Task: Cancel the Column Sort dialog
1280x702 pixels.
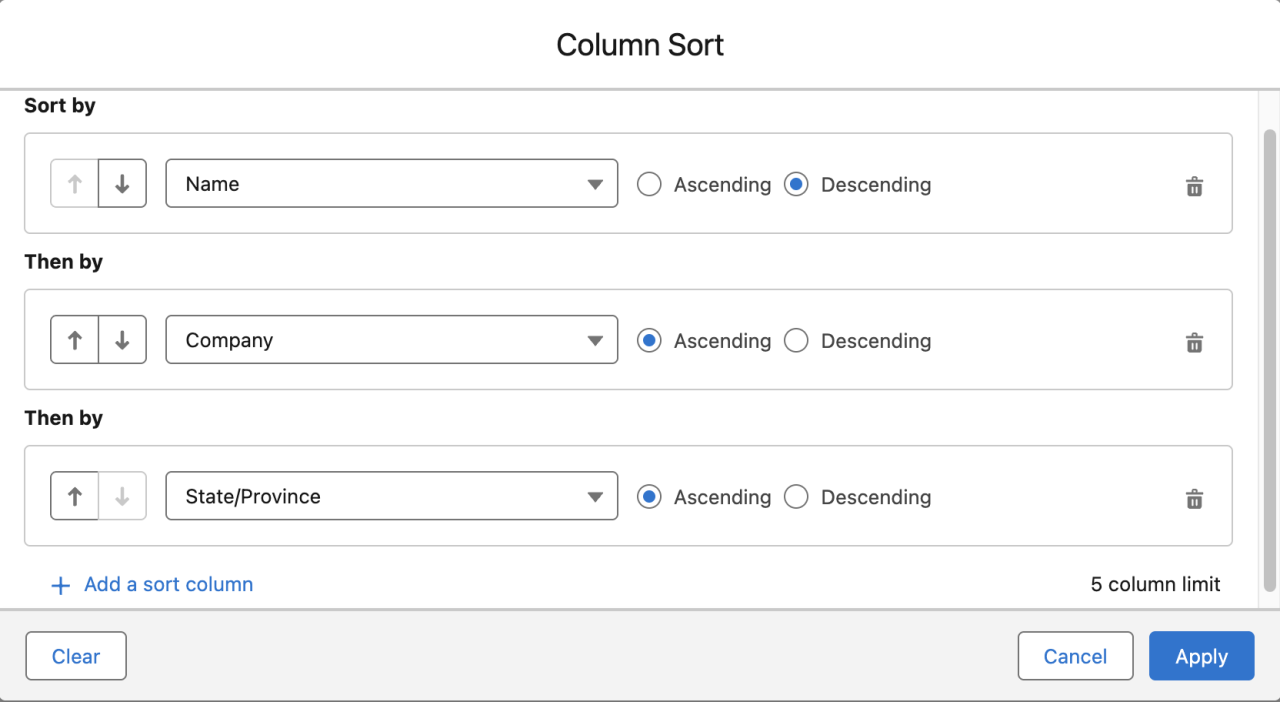Action: 1075,656
